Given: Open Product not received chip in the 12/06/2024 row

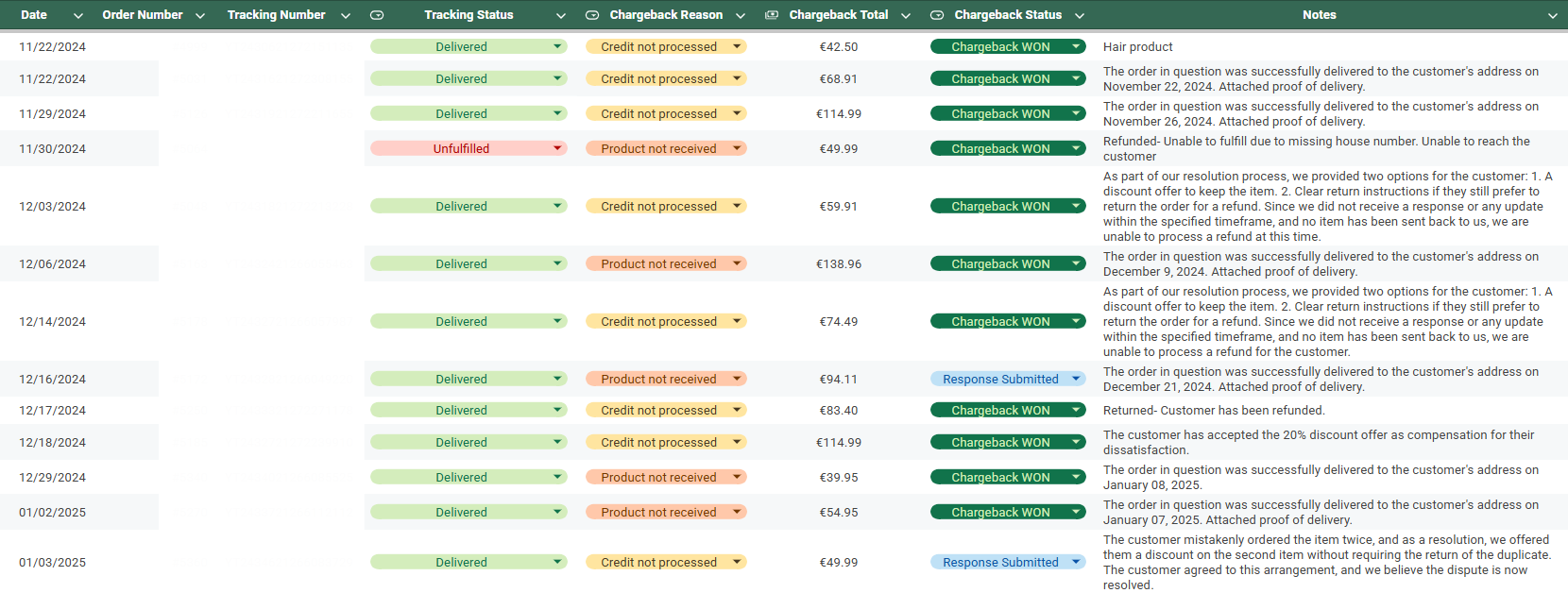Looking at the screenshot, I should tap(665, 263).
